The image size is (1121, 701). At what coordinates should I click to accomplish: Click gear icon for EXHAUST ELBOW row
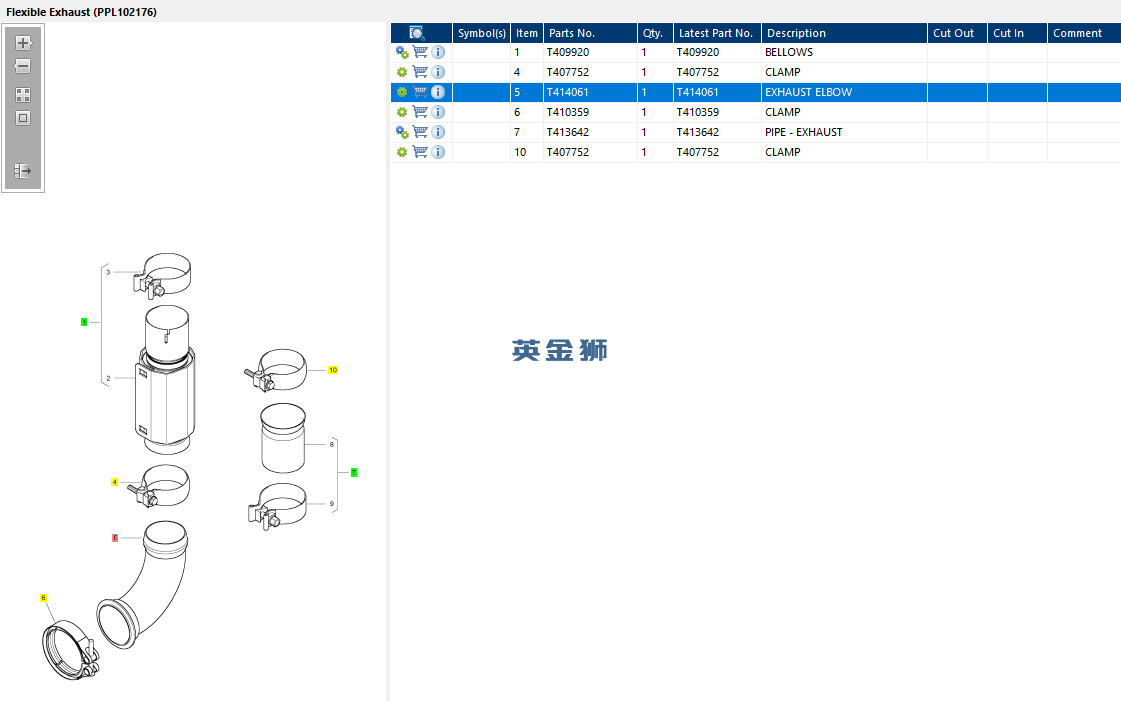tap(402, 92)
